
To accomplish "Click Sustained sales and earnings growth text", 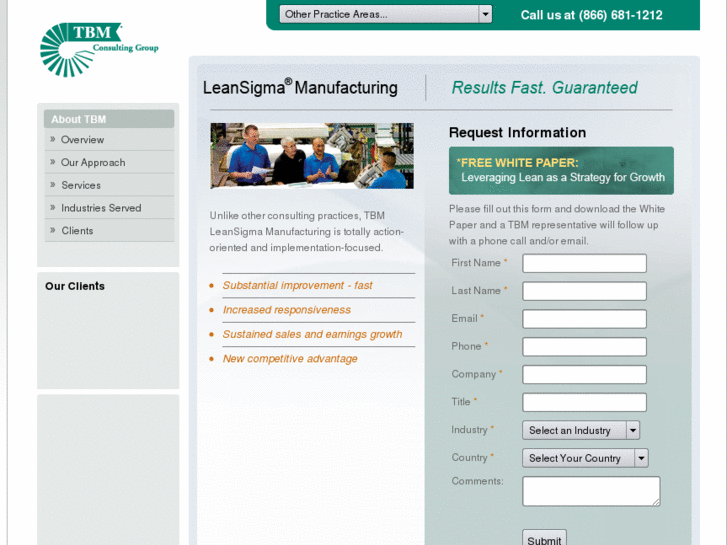I will pyautogui.click(x=312, y=334).
